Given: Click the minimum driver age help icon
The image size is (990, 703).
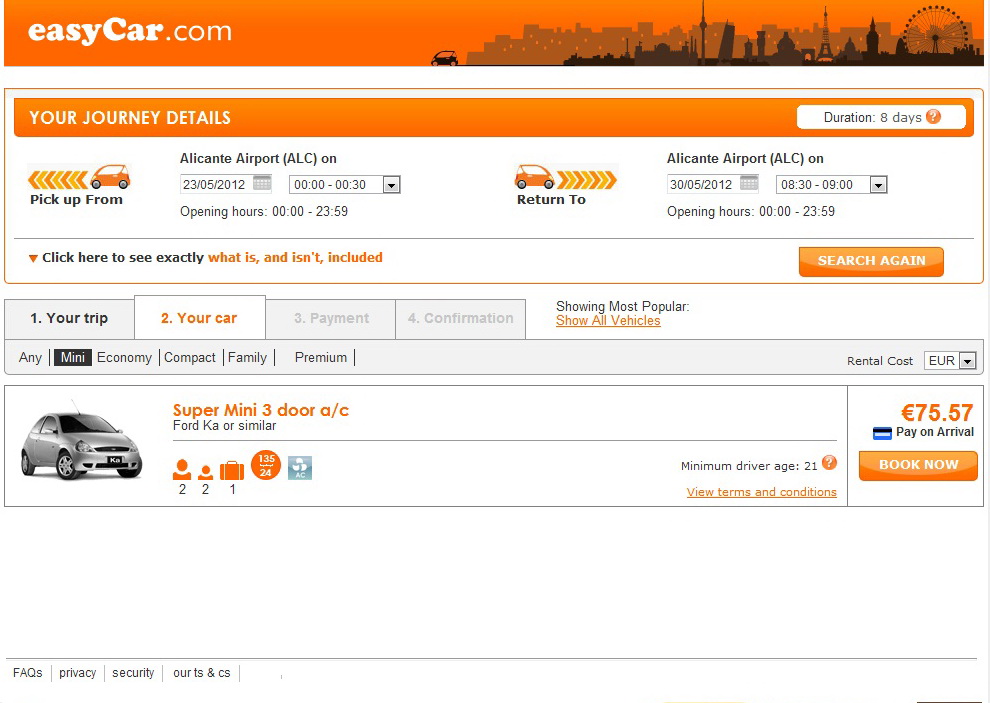Looking at the screenshot, I should [828, 463].
